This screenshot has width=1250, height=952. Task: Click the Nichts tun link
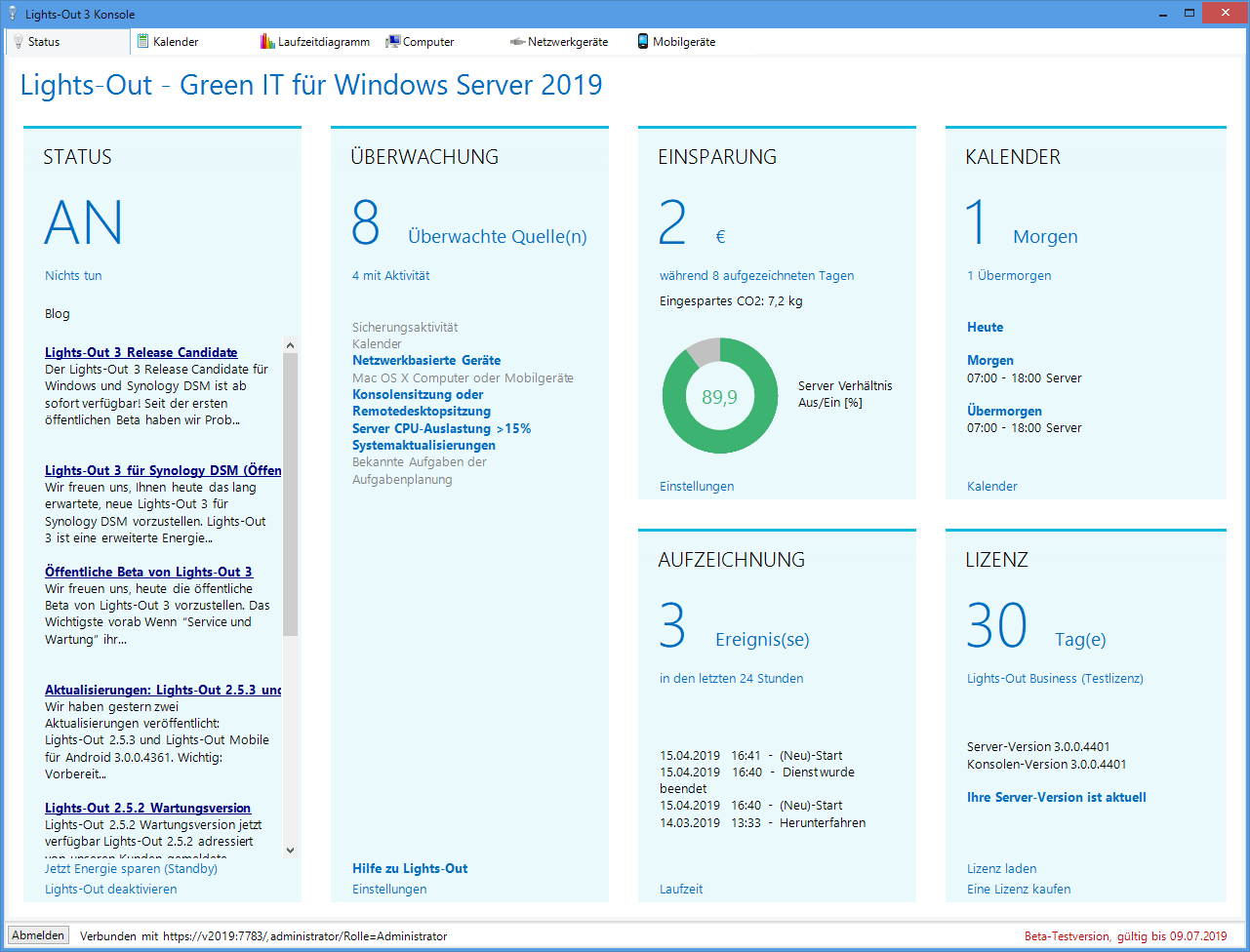(73, 276)
